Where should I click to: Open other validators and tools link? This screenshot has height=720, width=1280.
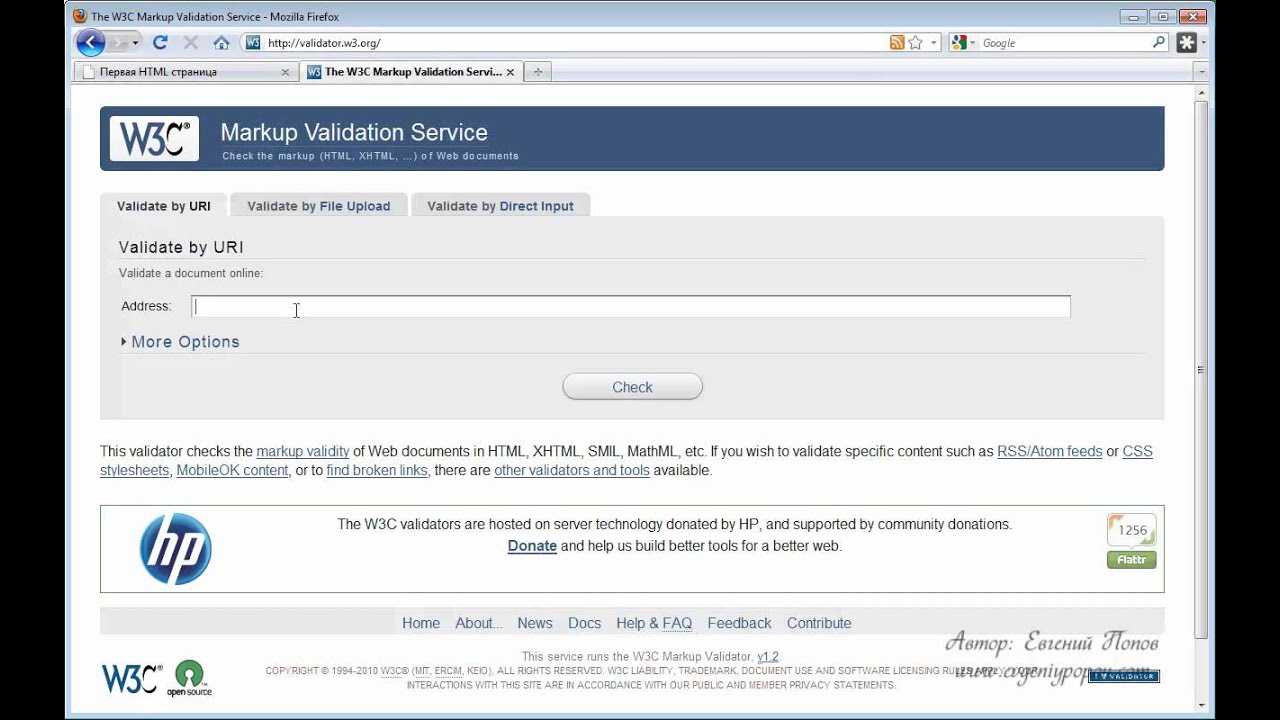point(572,471)
